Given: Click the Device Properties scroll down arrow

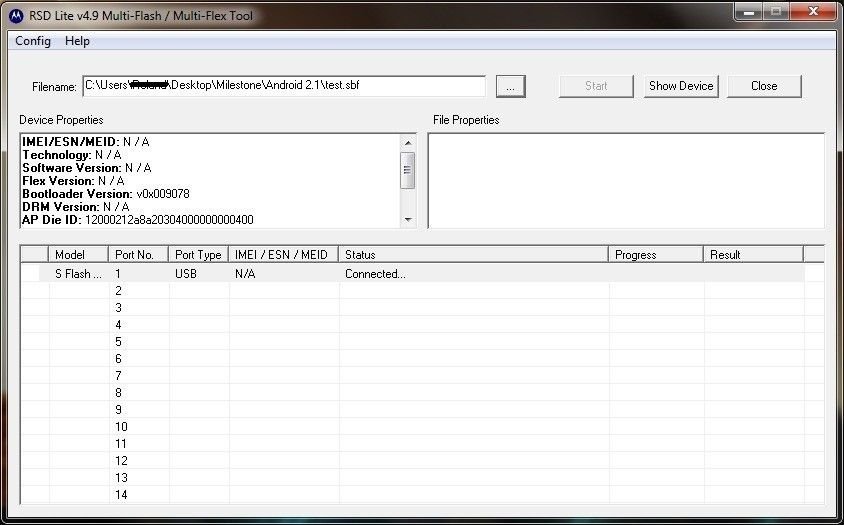Looking at the screenshot, I should point(407,220).
